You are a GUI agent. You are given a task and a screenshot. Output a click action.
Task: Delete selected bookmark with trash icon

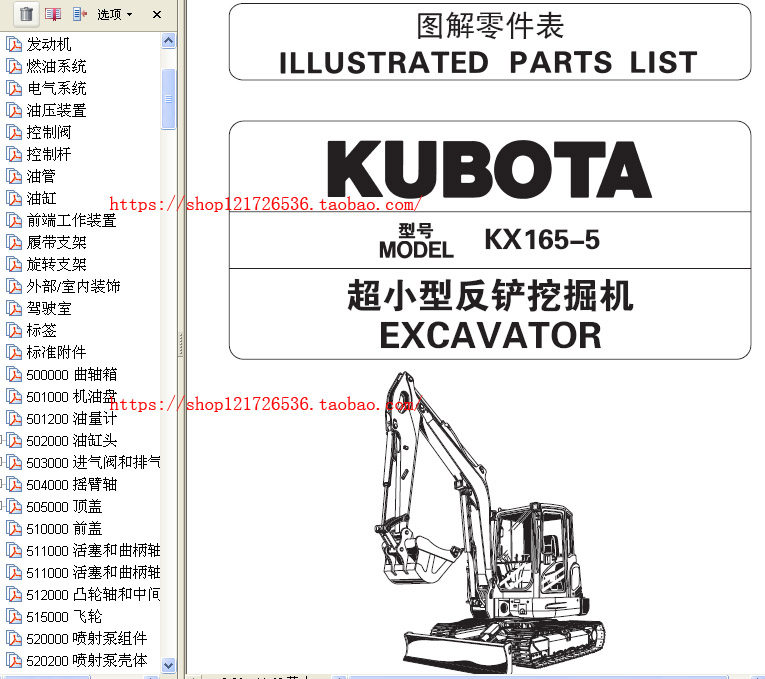pyautogui.click(x=26, y=14)
